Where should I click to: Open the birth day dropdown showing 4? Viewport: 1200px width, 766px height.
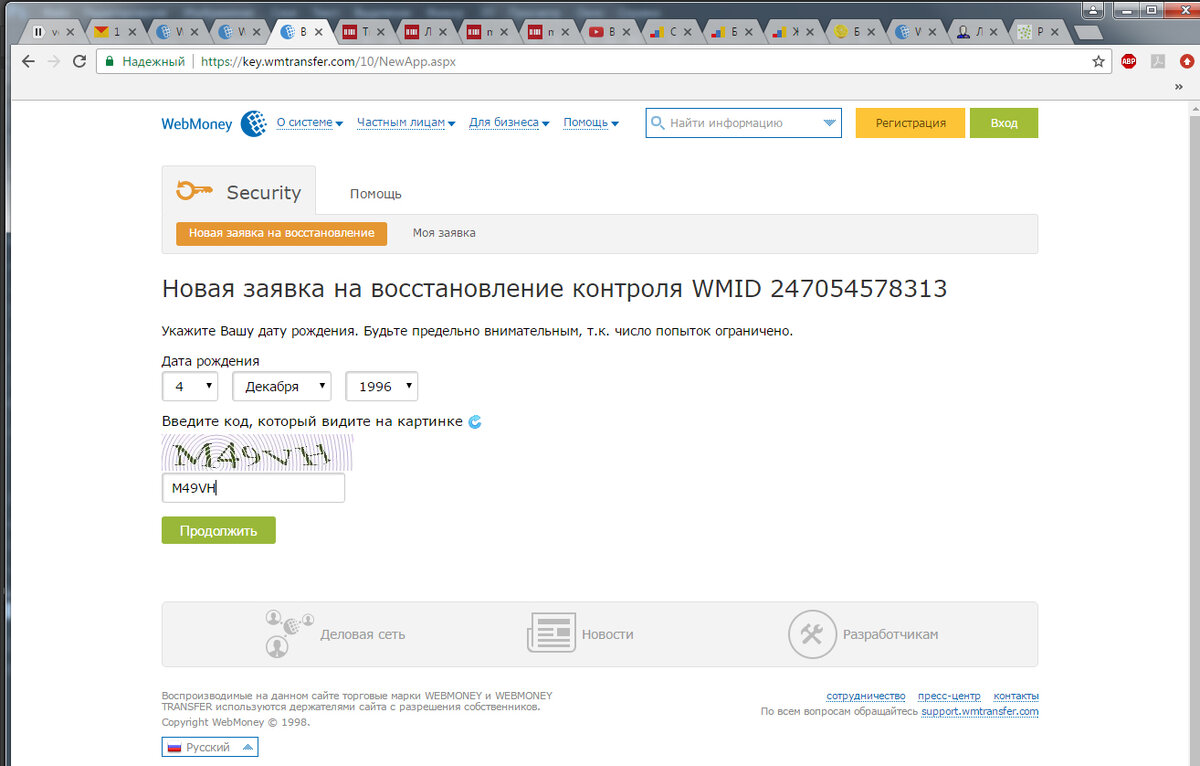click(x=190, y=386)
